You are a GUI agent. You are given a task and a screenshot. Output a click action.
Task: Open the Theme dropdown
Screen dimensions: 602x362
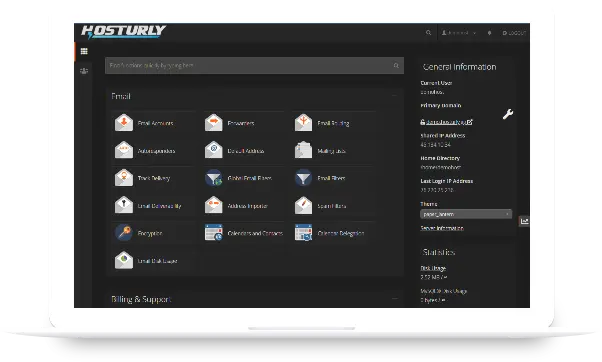(466, 214)
